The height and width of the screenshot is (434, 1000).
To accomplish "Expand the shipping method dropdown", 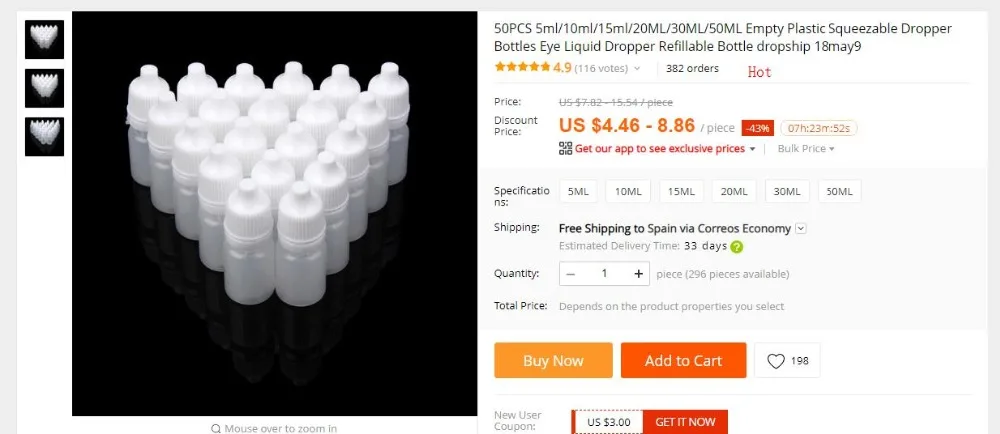I will [x=801, y=228].
